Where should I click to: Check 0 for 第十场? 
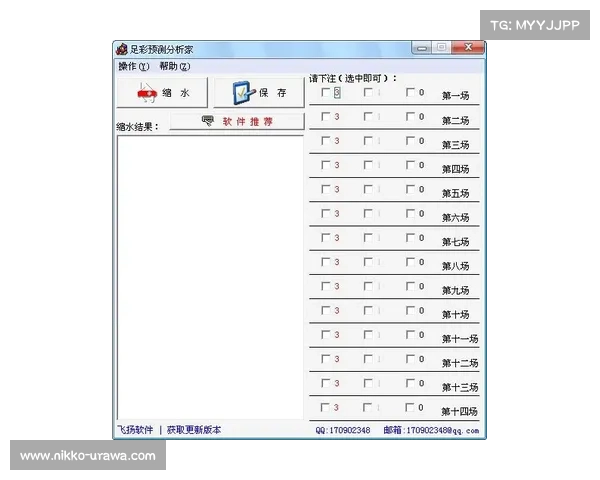(x=410, y=310)
